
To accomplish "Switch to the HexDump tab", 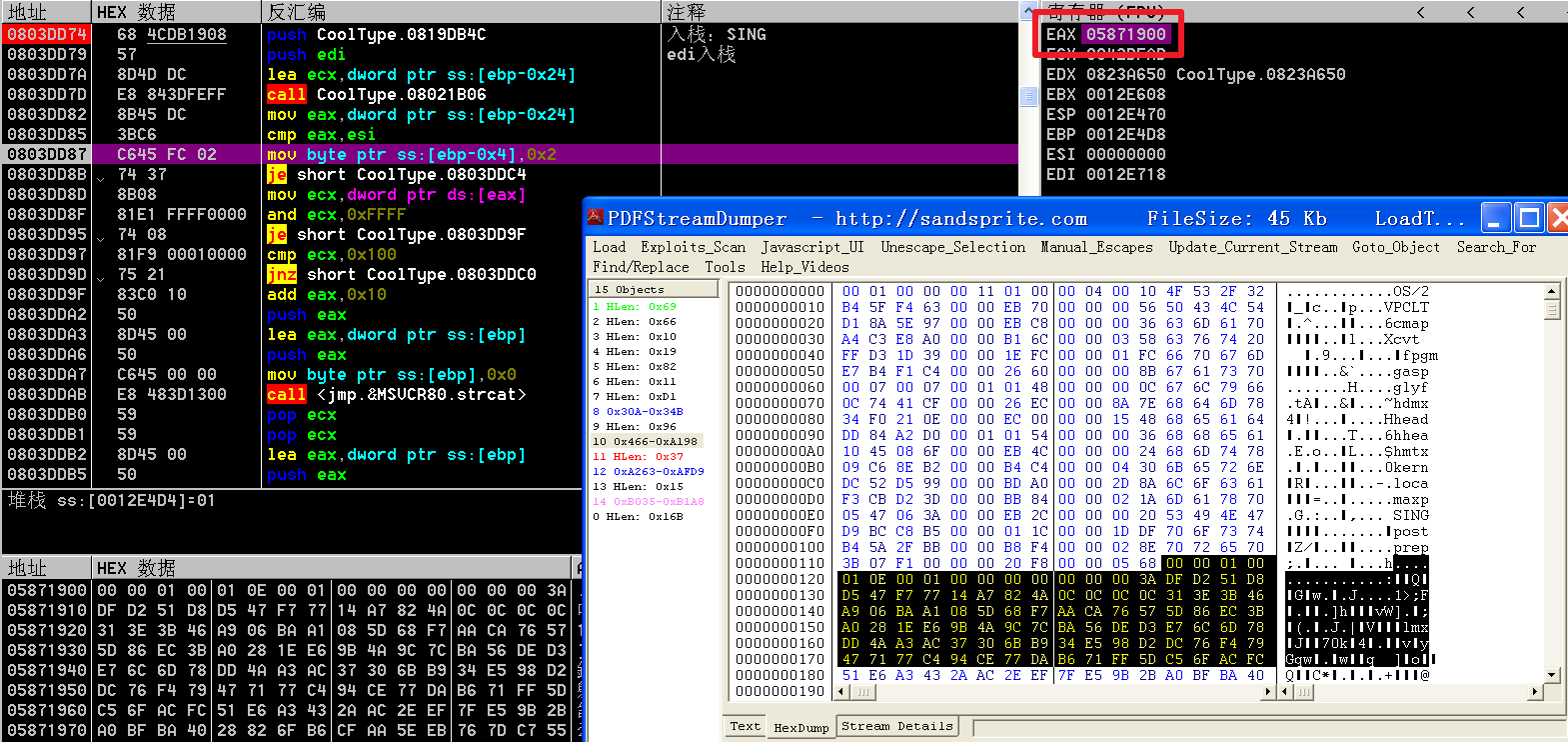I will pyautogui.click(x=800, y=727).
